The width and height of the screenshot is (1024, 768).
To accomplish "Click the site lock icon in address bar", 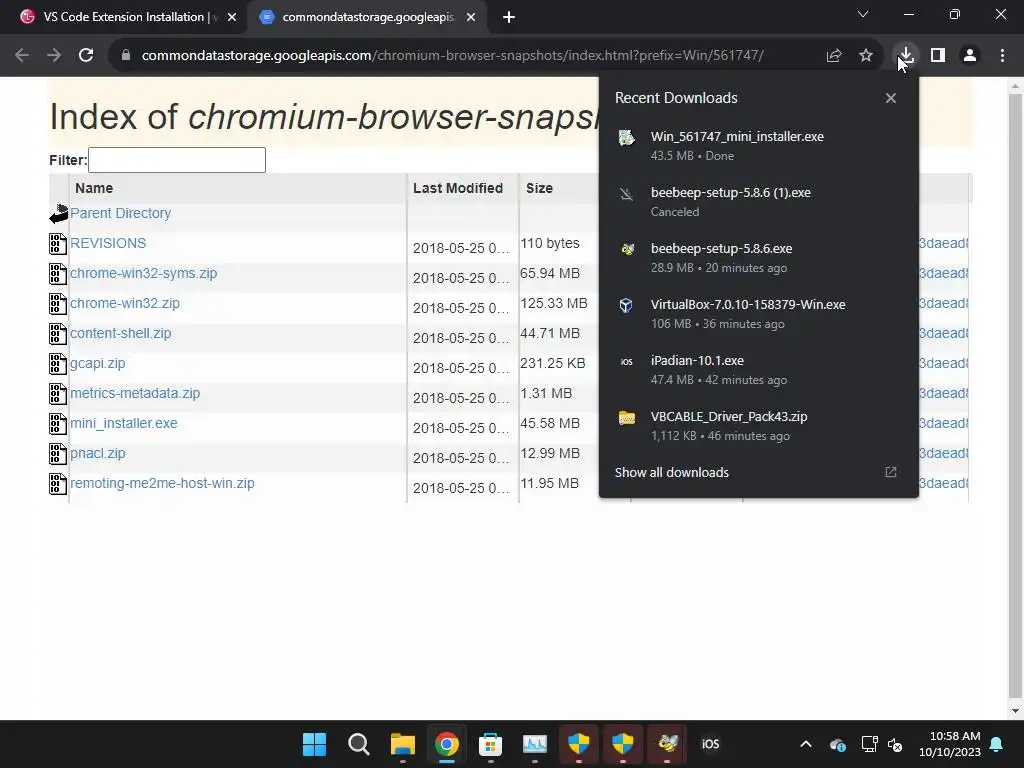I will click(126, 56).
